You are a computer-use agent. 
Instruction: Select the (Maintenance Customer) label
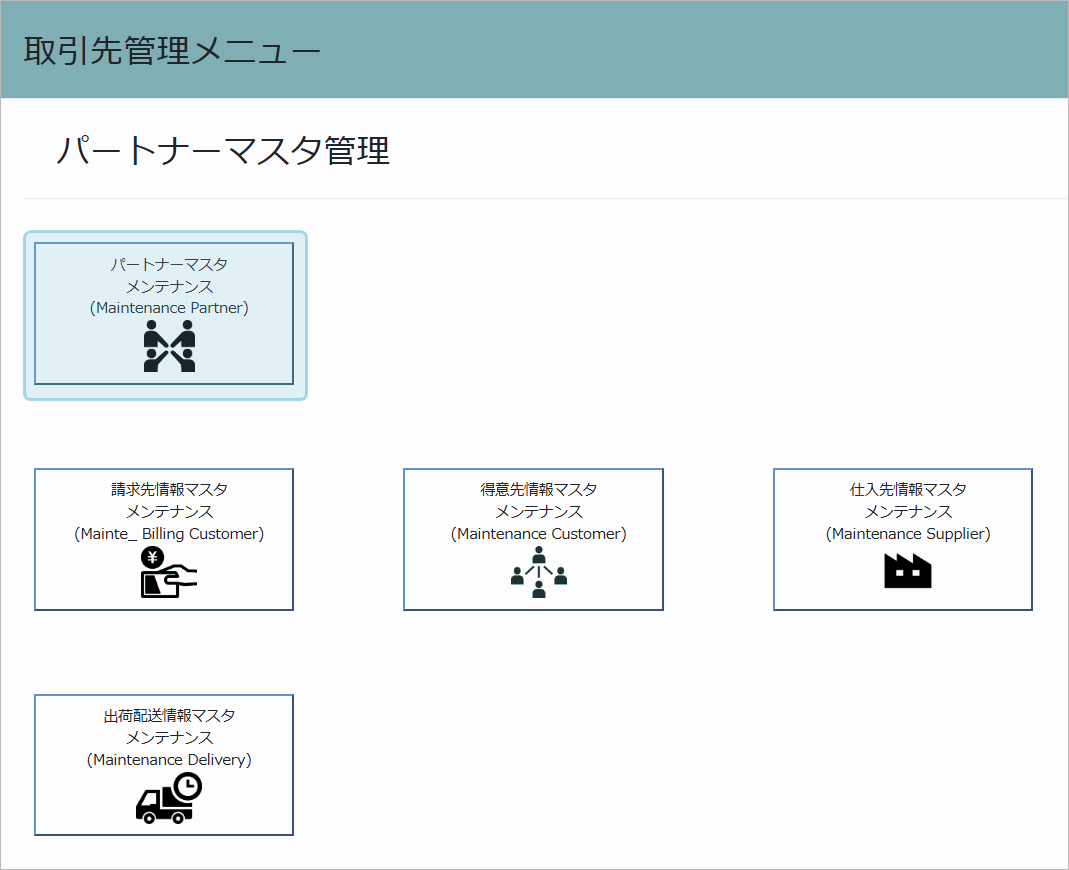(x=539, y=534)
